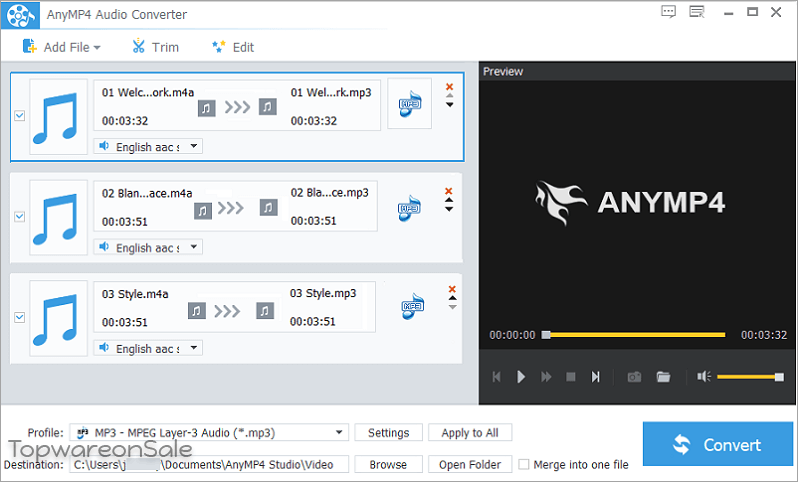Remove 02 Blan...ace.m4a with red X
The height and width of the screenshot is (482, 798).
(448, 191)
